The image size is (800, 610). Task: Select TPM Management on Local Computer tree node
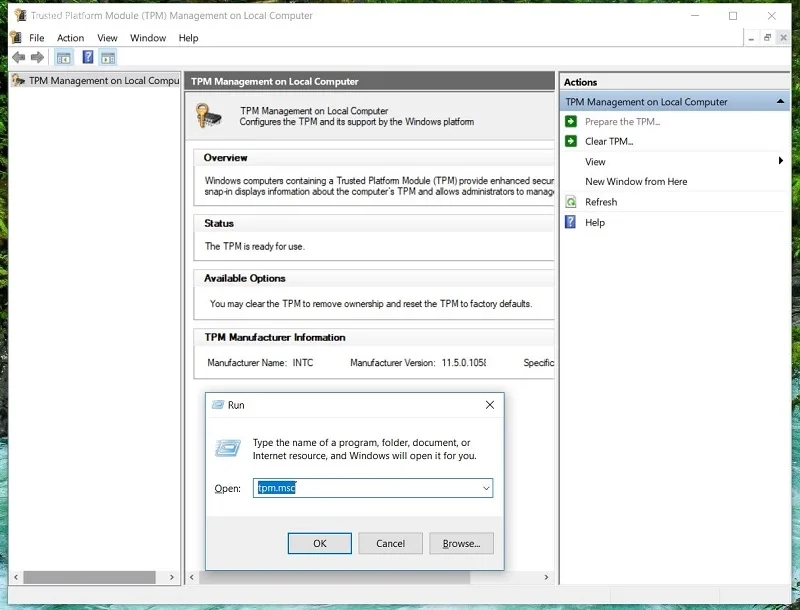coord(96,81)
